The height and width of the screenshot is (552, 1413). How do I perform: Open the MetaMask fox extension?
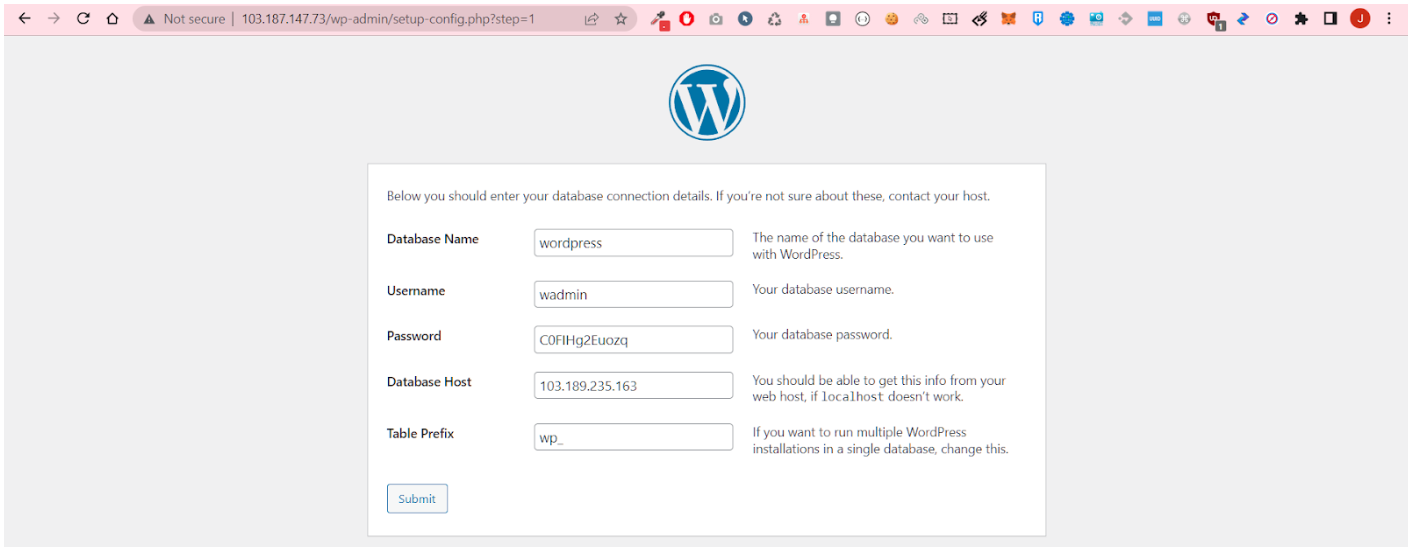(1009, 18)
